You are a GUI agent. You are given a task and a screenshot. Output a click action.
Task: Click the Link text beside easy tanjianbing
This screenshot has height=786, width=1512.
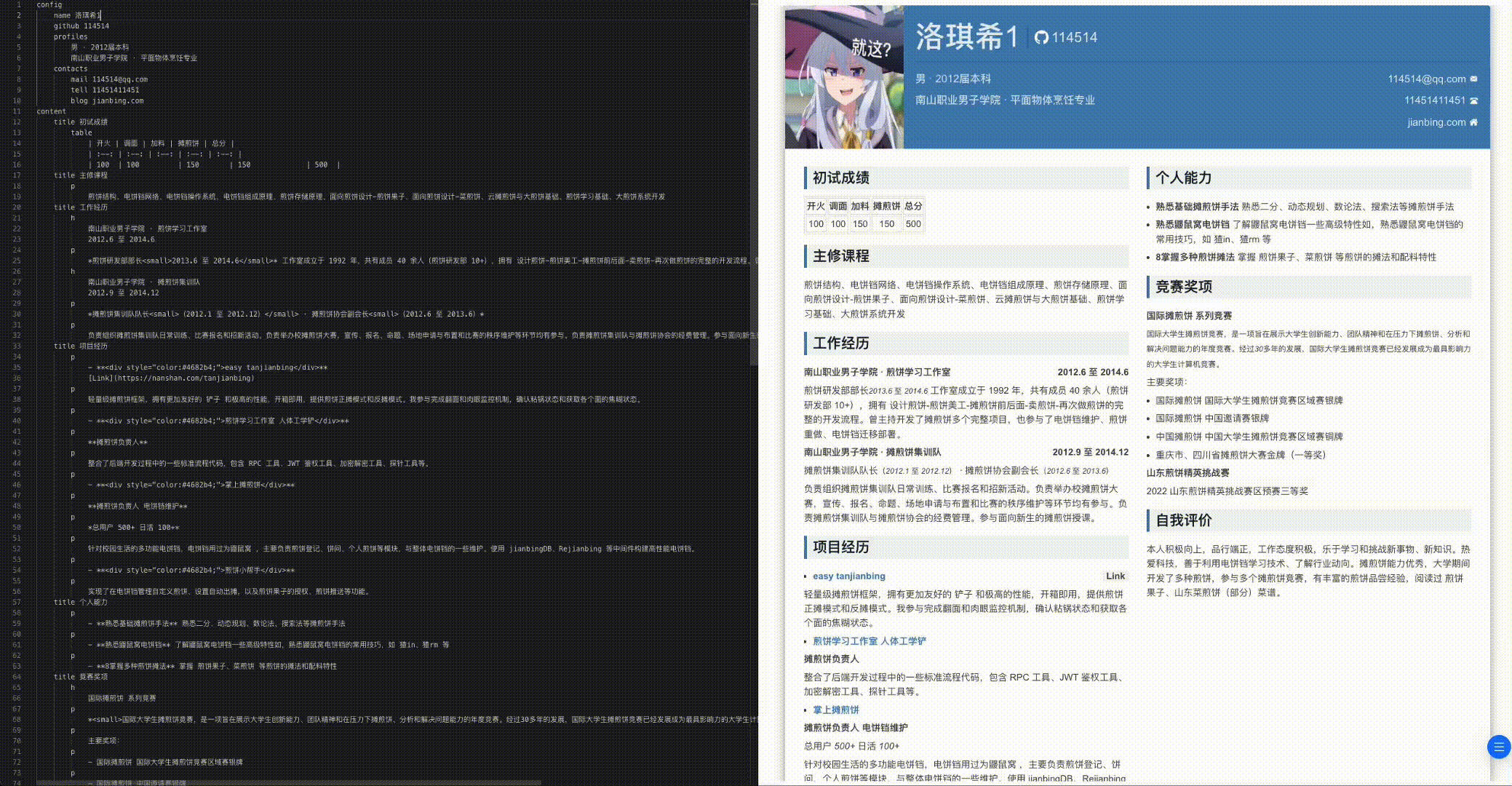pos(1115,576)
